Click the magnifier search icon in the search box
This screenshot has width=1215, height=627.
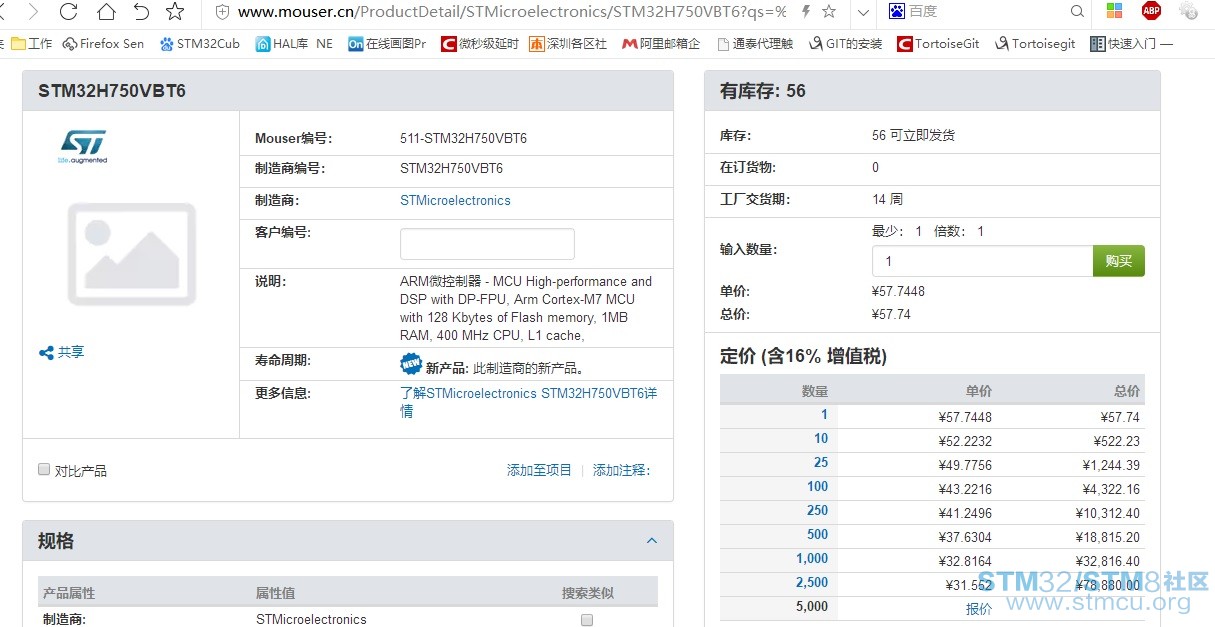(1077, 12)
